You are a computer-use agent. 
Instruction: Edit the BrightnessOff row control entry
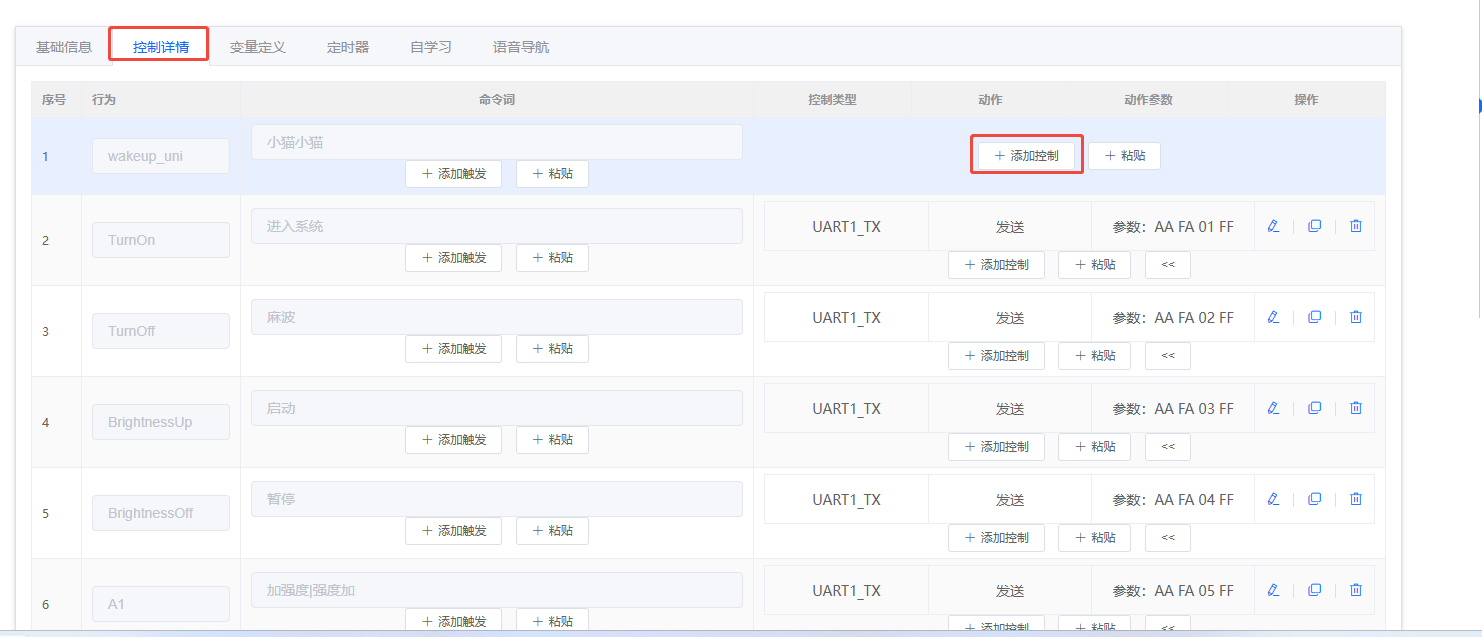(x=1273, y=499)
